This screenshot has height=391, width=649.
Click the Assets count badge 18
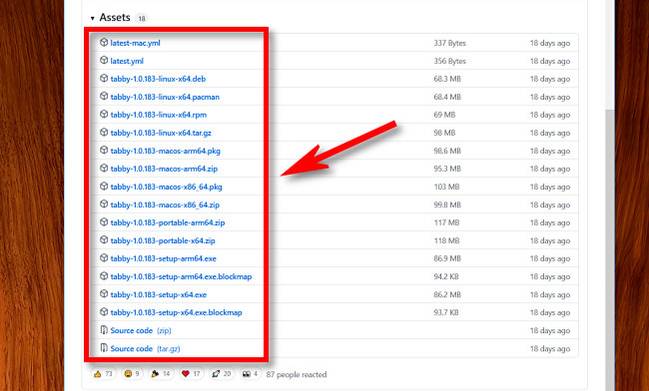tap(142, 19)
